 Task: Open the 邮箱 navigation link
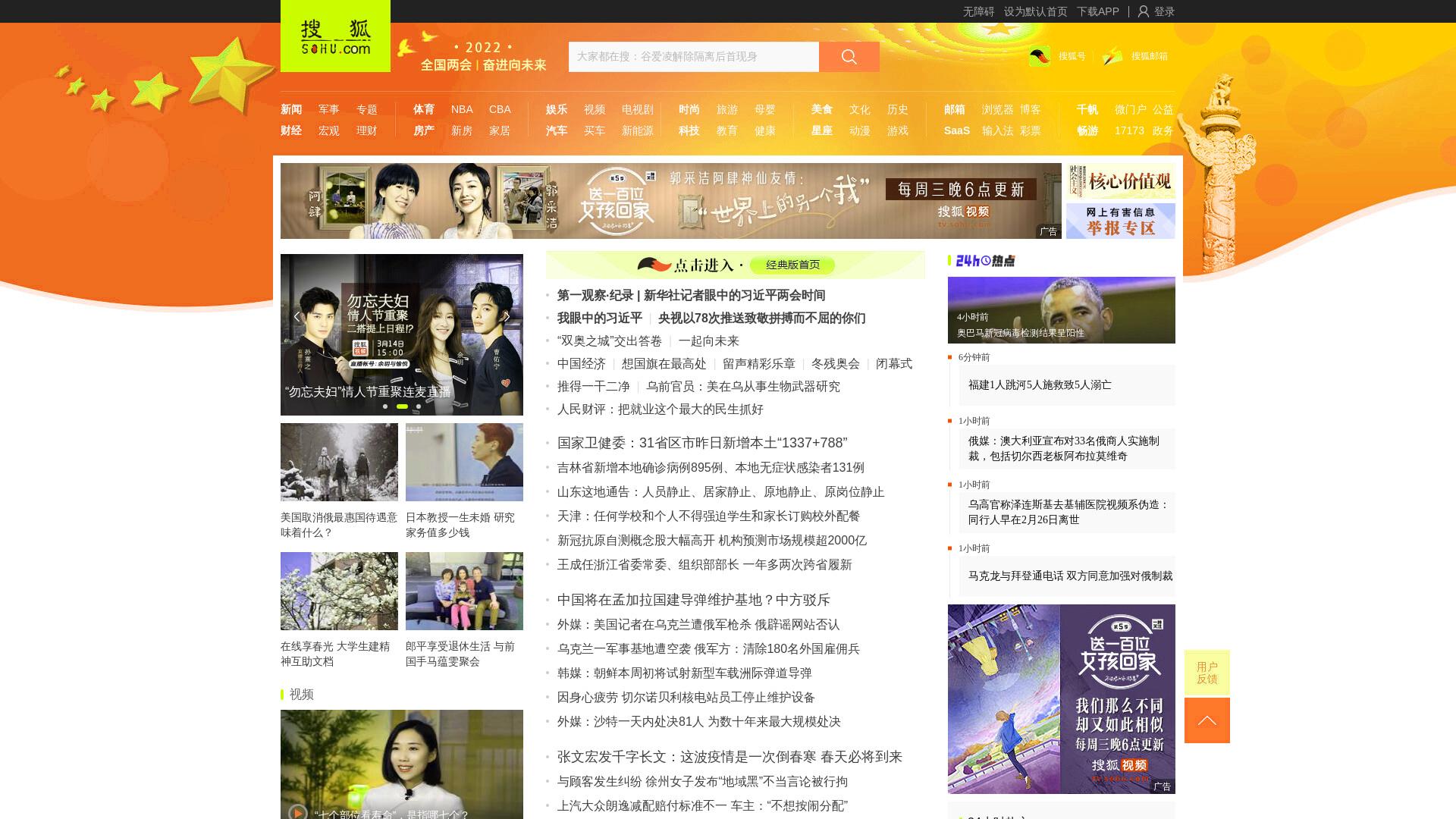tap(955, 109)
